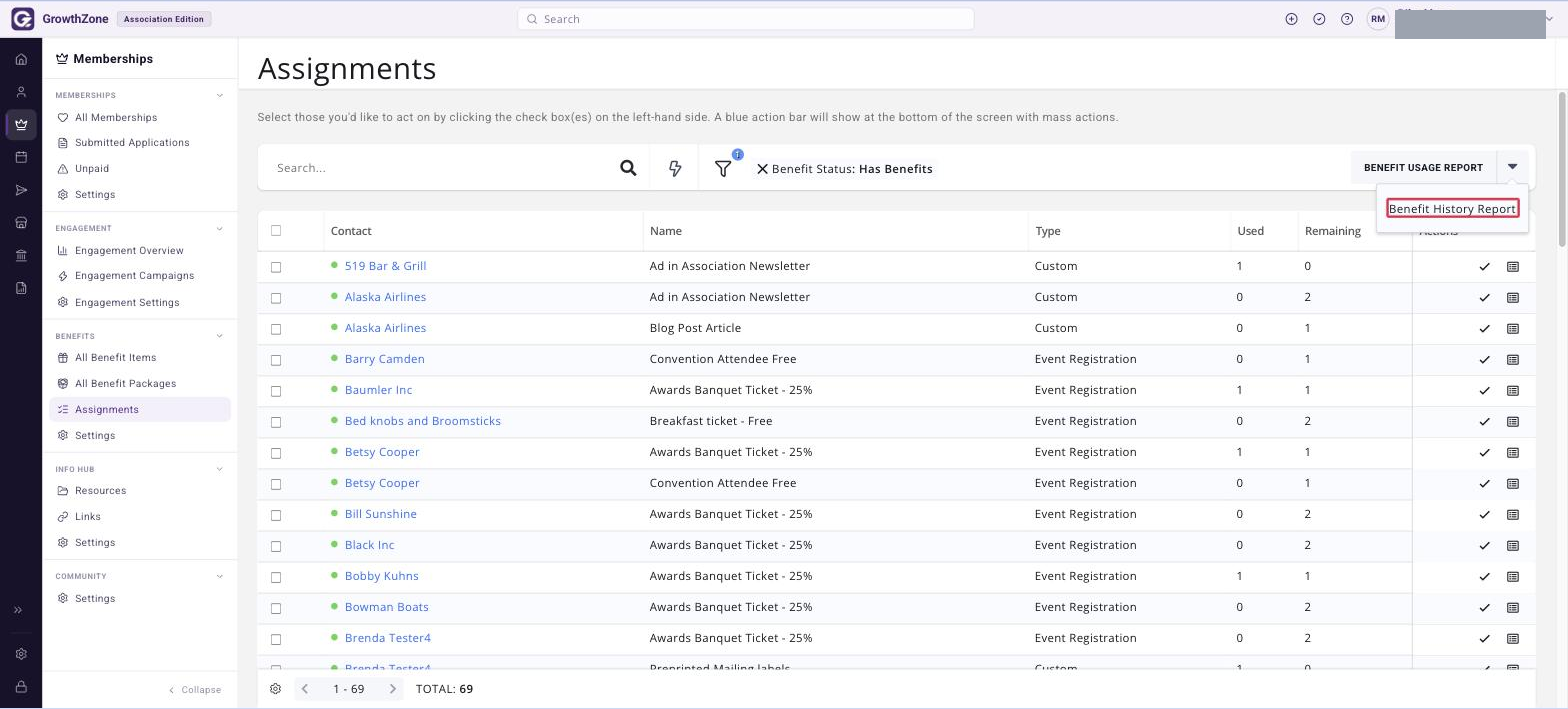
Task: Open table settings gear in footer
Action: click(276, 689)
